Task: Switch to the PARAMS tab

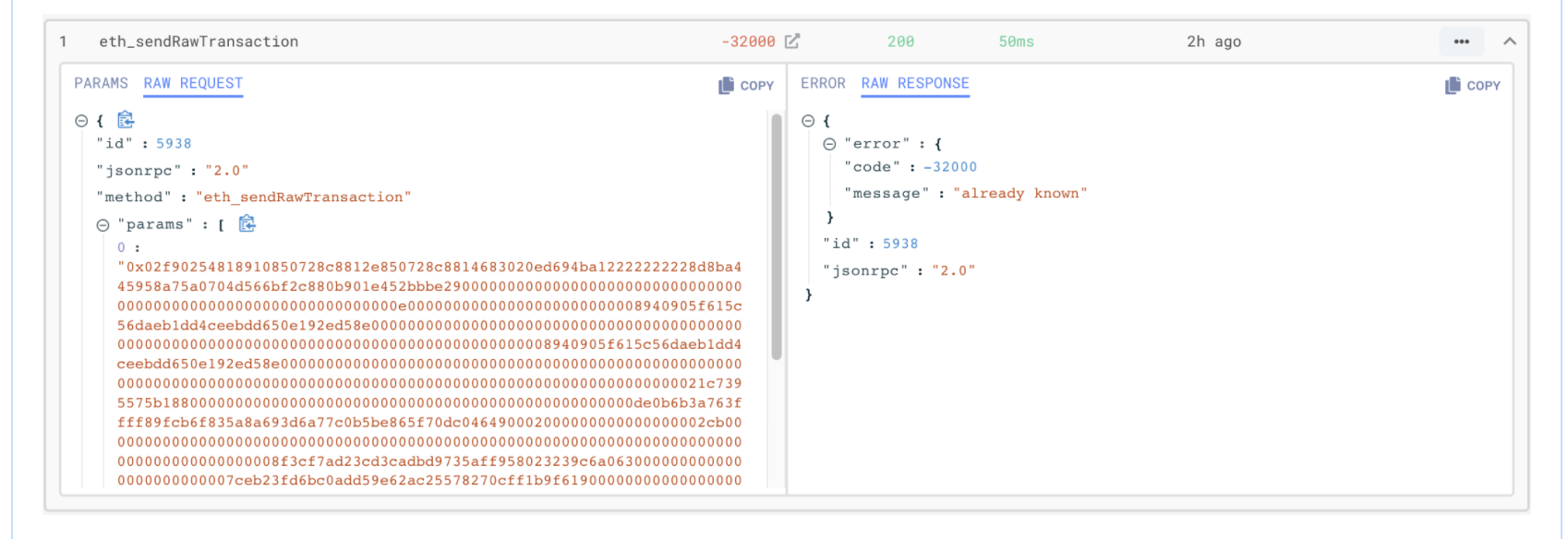Action: point(102,83)
